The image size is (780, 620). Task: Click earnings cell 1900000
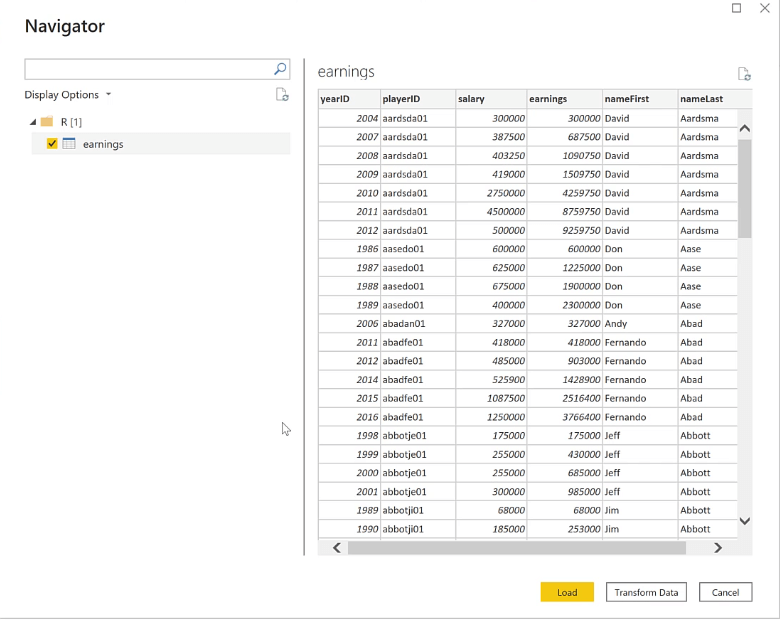pyautogui.click(x=565, y=286)
